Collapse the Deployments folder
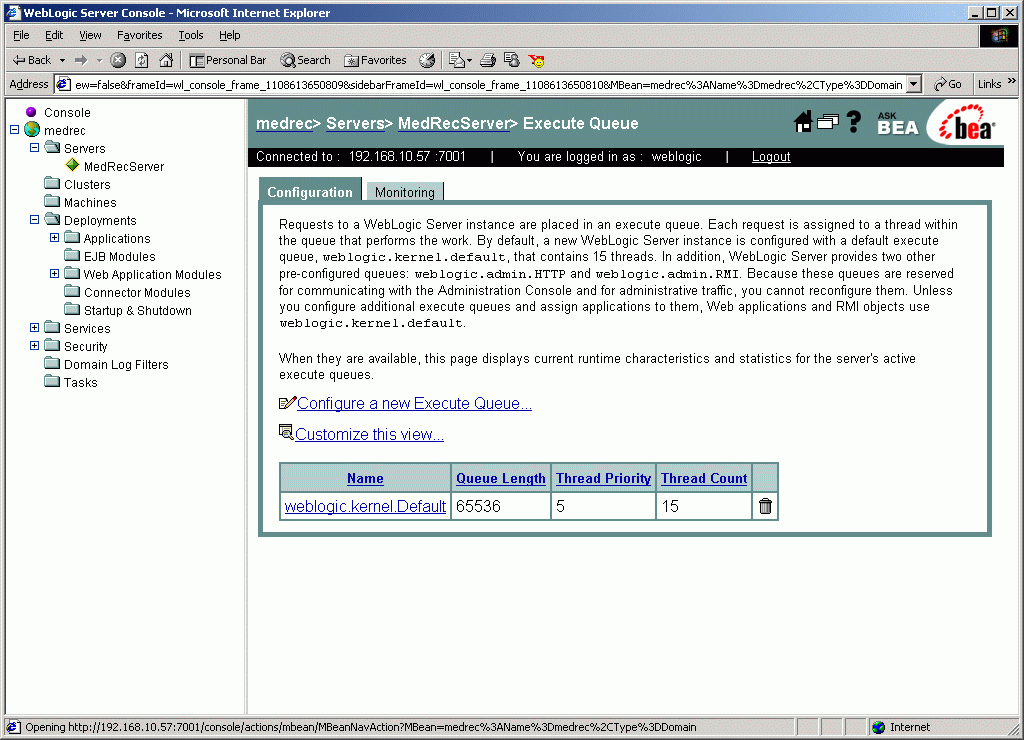 pyautogui.click(x=35, y=219)
